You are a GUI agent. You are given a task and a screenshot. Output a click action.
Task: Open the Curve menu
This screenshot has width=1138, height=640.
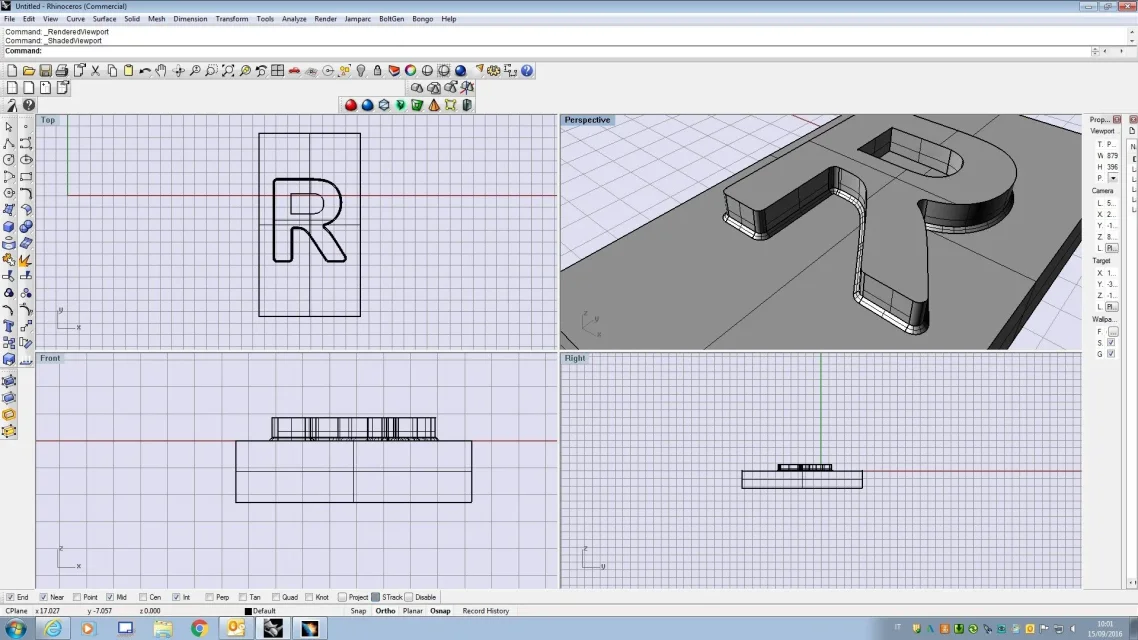coord(75,19)
